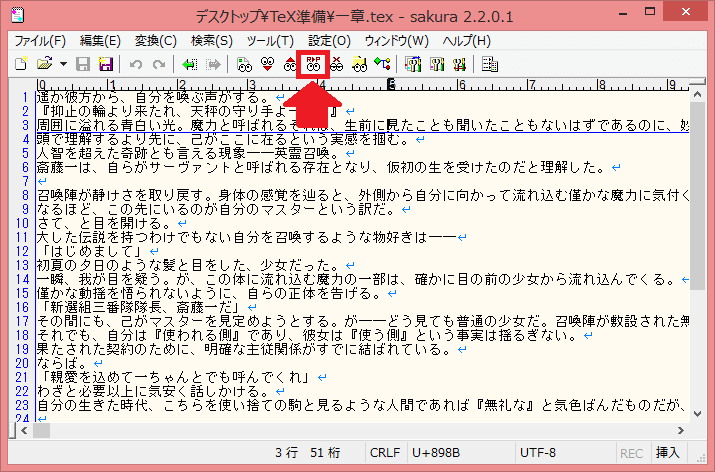Click the vertical scrollbar down arrow

pos(697,414)
